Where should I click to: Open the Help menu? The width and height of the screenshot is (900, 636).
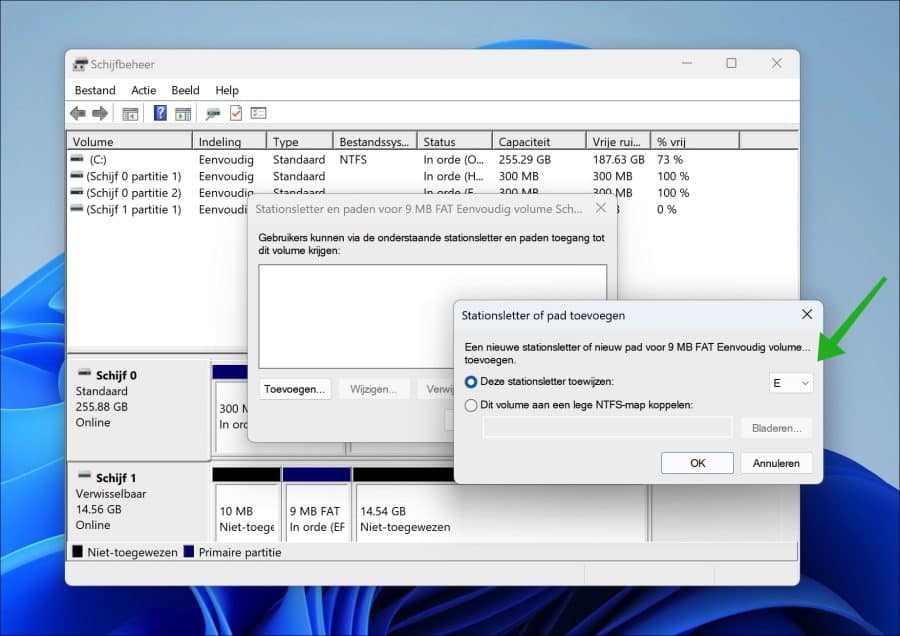click(x=227, y=90)
